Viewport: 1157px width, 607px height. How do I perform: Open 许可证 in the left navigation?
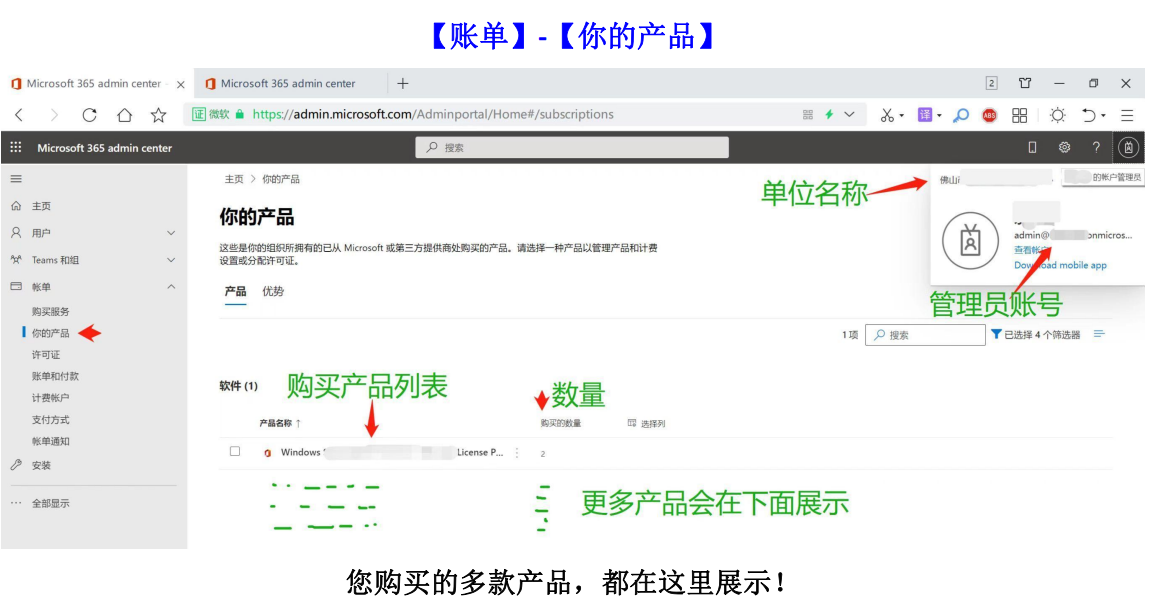[46, 355]
